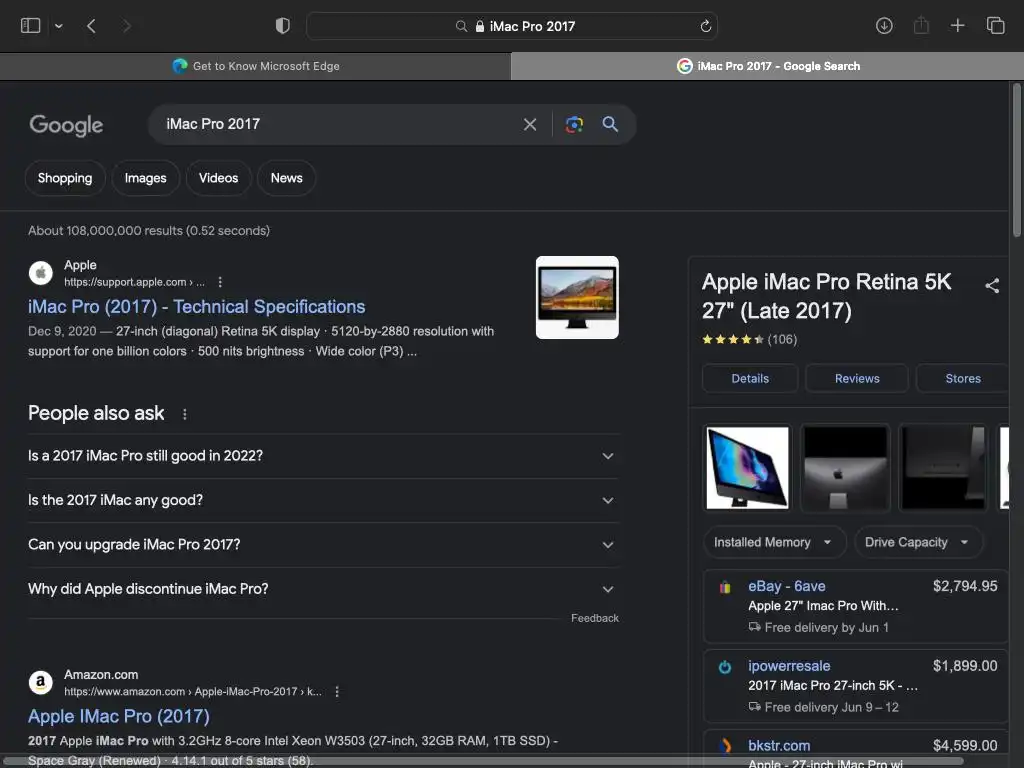Toggle the Safari sidebar icon

pyautogui.click(x=31, y=26)
